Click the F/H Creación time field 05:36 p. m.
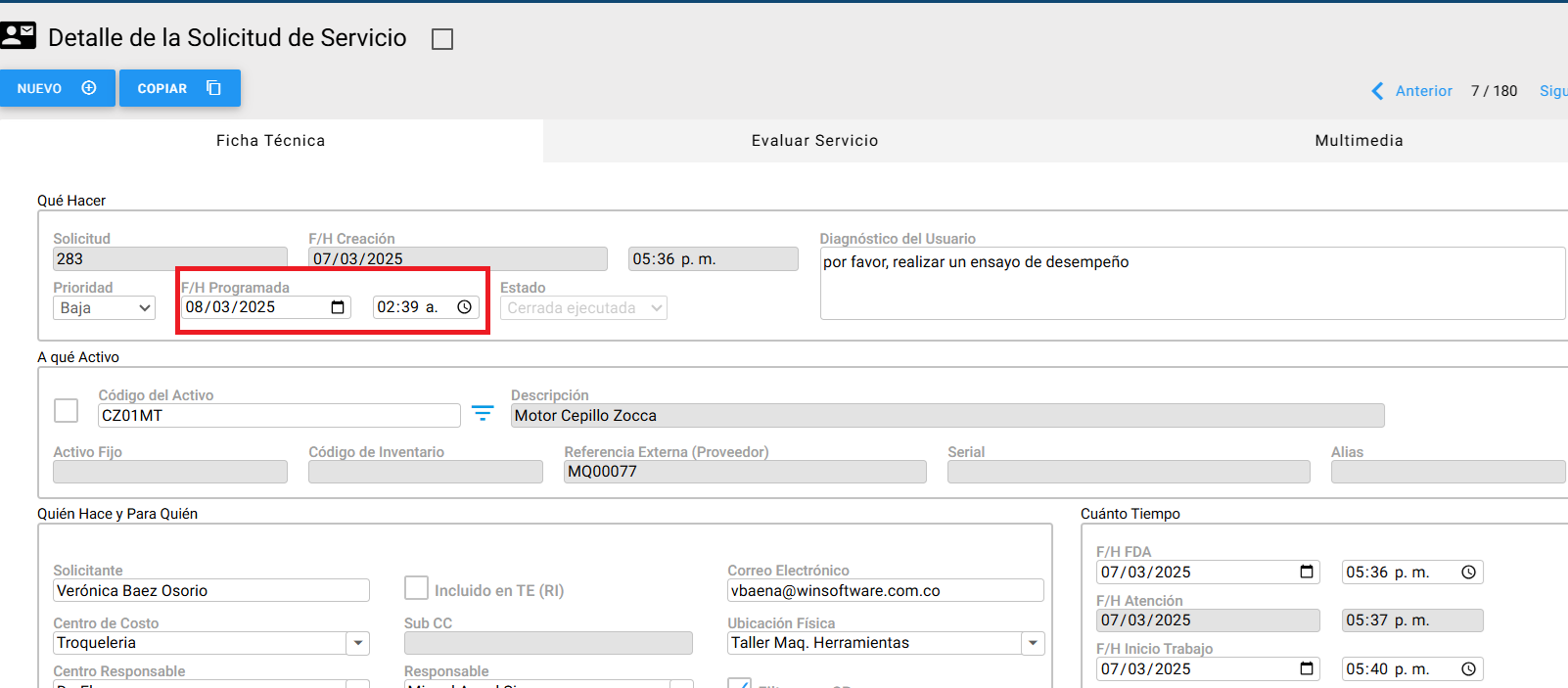 click(714, 259)
